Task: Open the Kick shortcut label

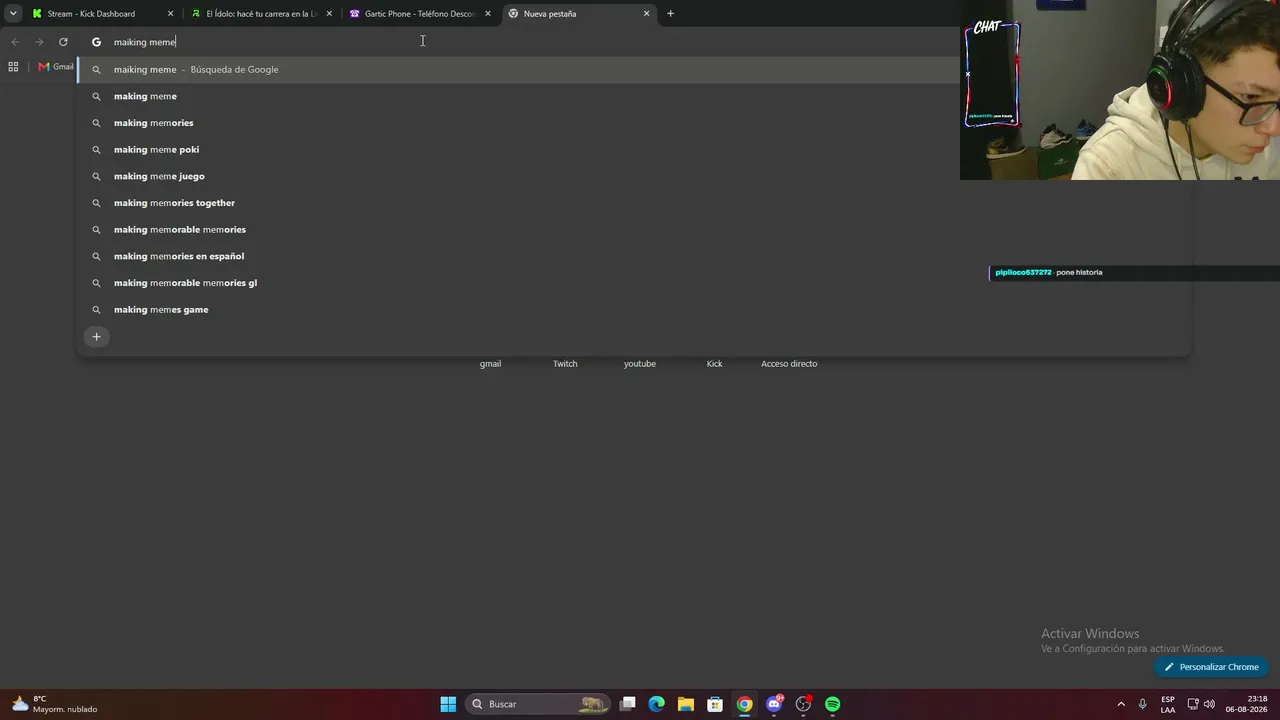Action: (714, 364)
